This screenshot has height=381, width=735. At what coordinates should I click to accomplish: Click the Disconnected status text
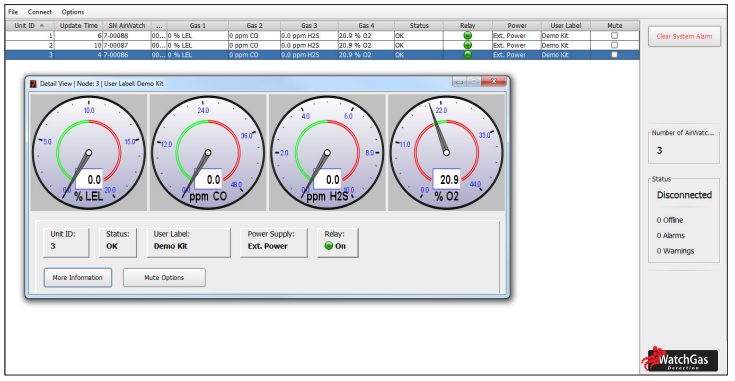[684, 195]
